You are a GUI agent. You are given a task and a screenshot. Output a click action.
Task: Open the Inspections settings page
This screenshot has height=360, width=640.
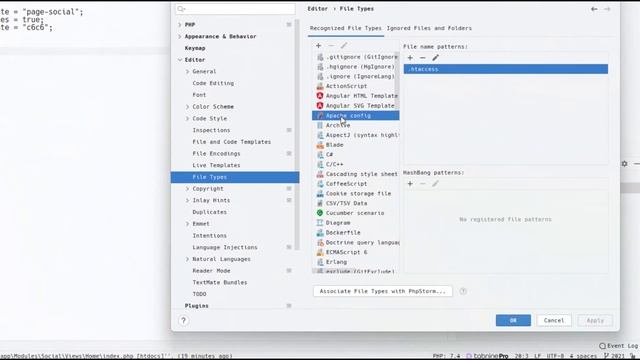pyautogui.click(x=211, y=130)
